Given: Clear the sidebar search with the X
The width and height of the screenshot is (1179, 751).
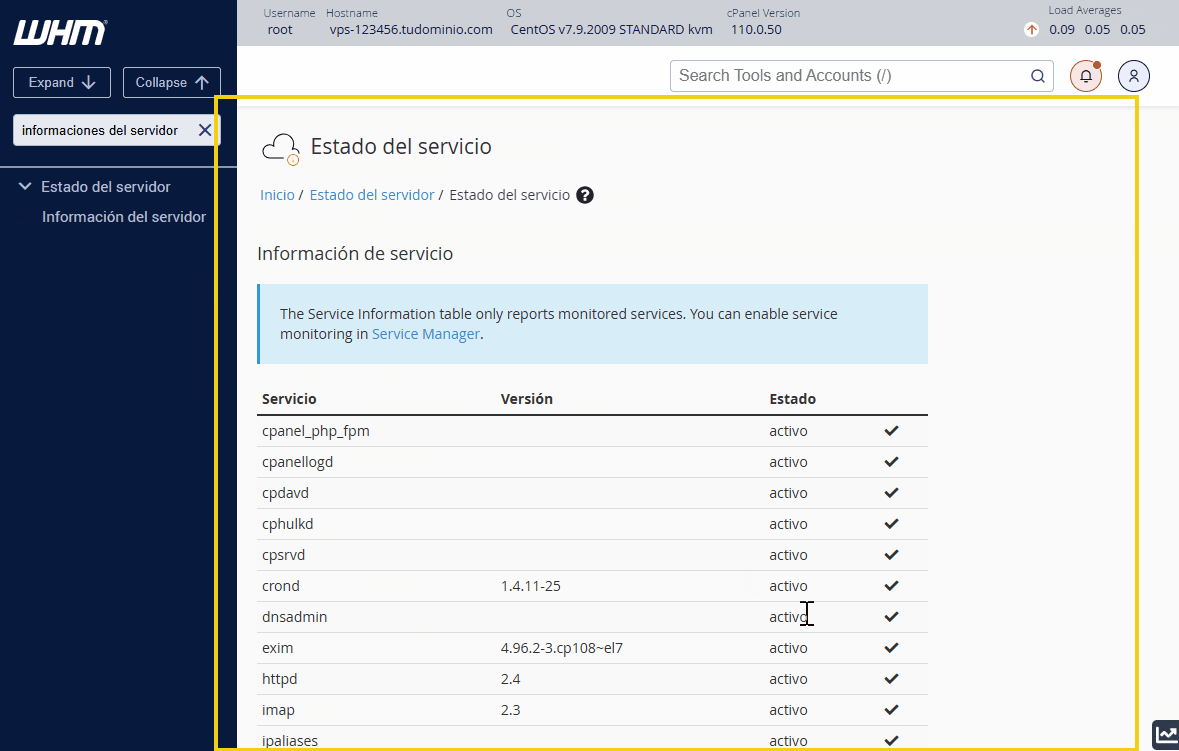Looking at the screenshot, I should [x=205, y=130].
